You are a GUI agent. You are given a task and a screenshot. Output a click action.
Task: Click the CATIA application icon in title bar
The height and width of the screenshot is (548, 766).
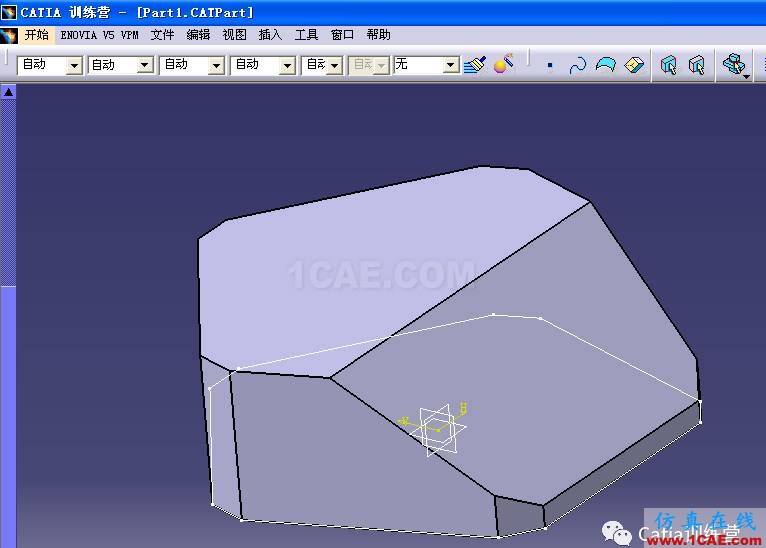(8, 12)
